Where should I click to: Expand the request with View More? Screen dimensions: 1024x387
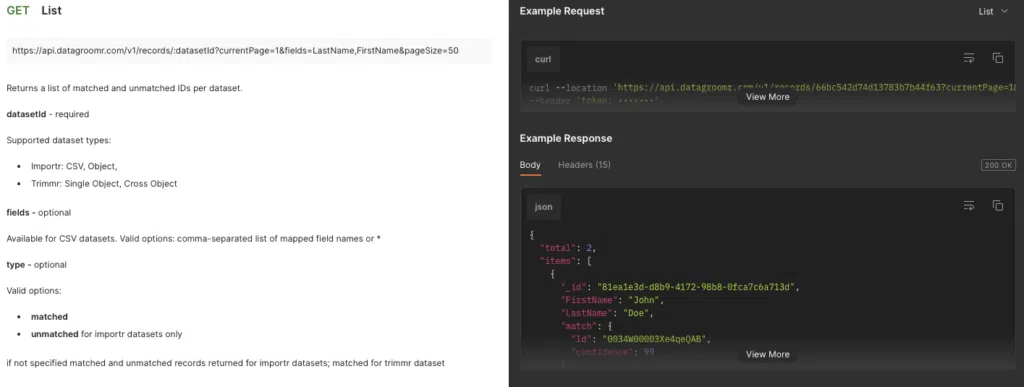coord(767,97)
